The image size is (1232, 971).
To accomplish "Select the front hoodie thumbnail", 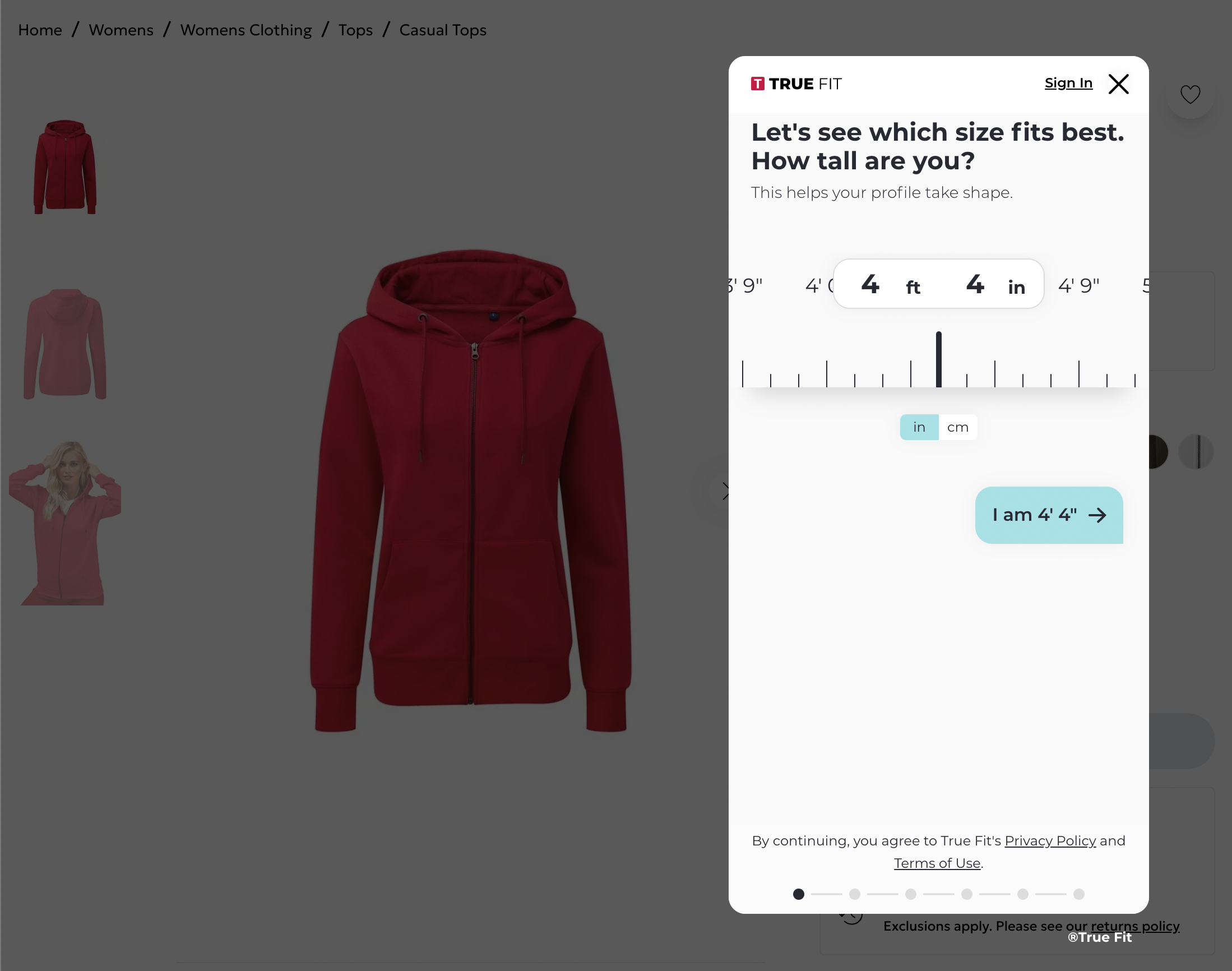I will 65,167.
